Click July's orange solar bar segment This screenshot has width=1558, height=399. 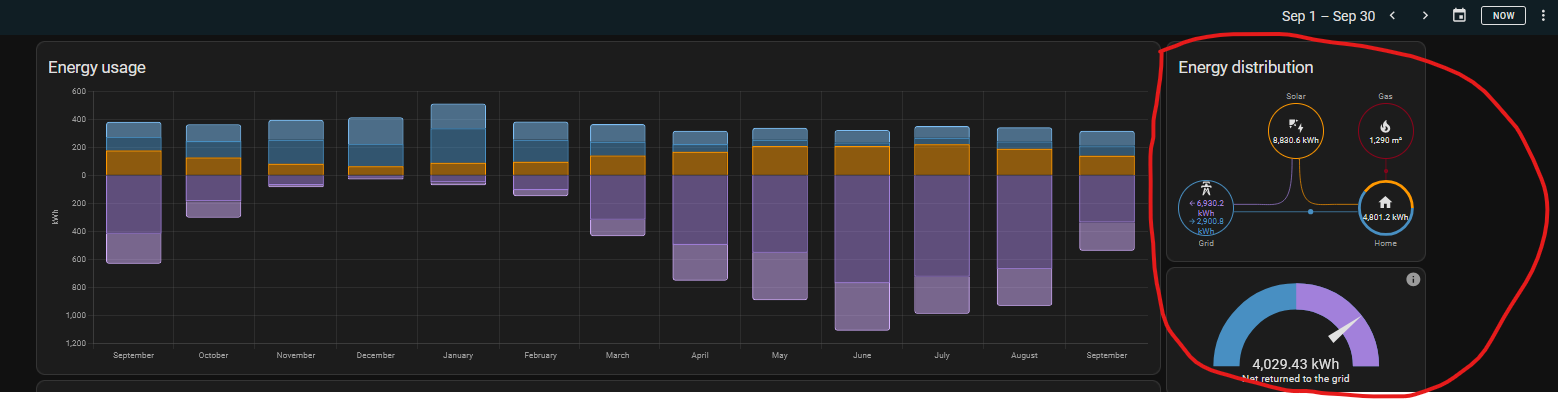point(943,159)
